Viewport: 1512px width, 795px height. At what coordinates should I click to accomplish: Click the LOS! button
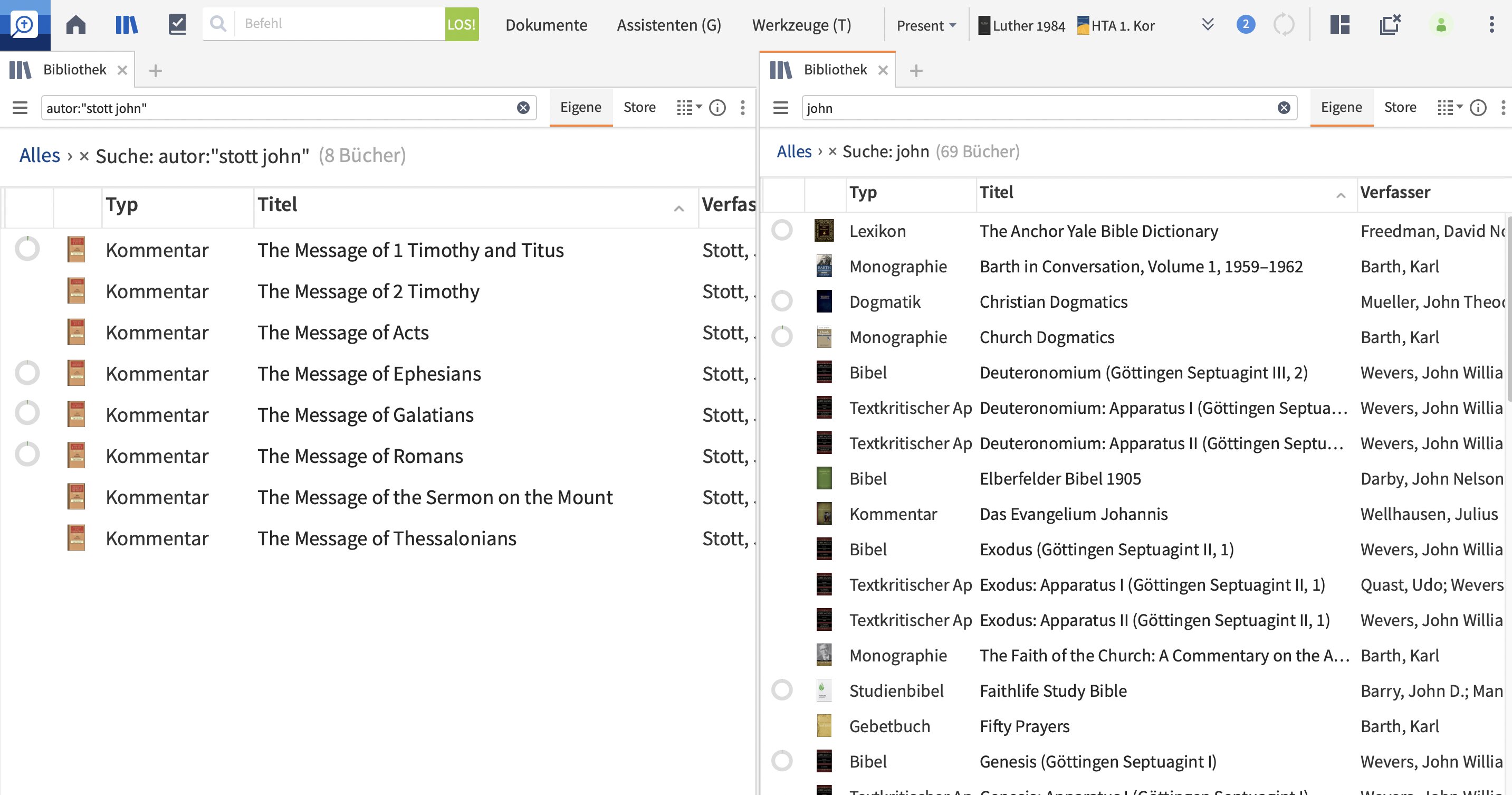point(461,25)
